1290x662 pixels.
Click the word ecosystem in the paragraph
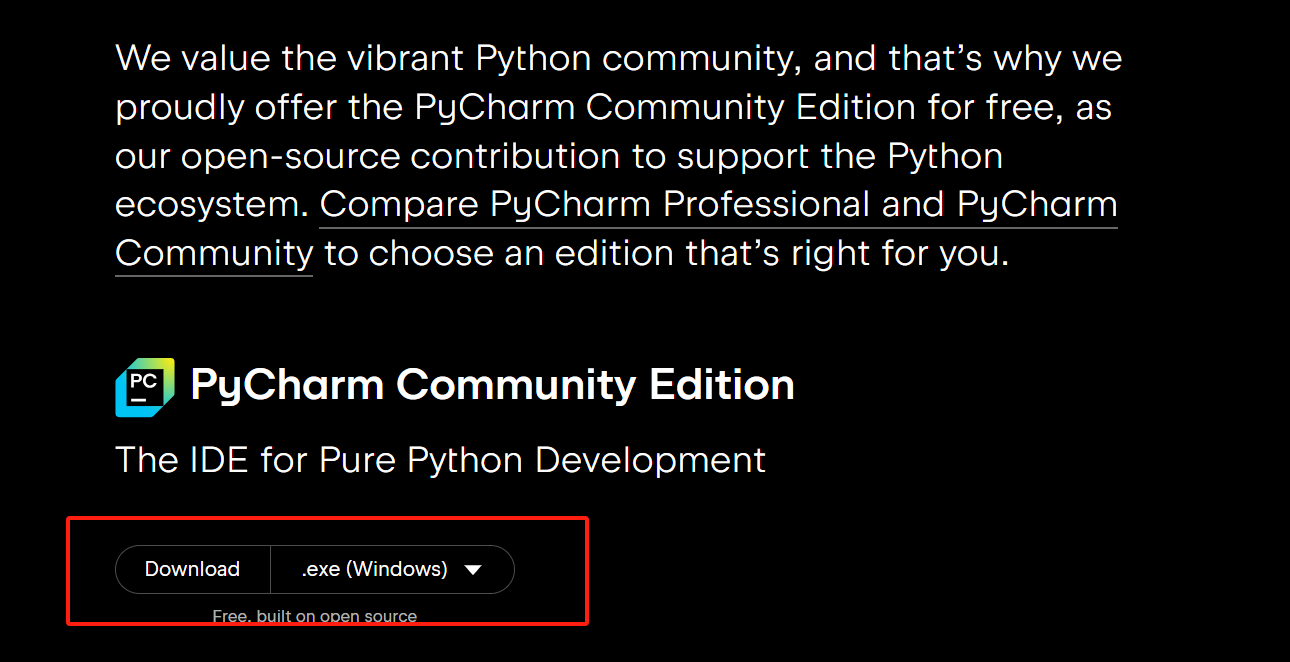(x=209, y=205)
